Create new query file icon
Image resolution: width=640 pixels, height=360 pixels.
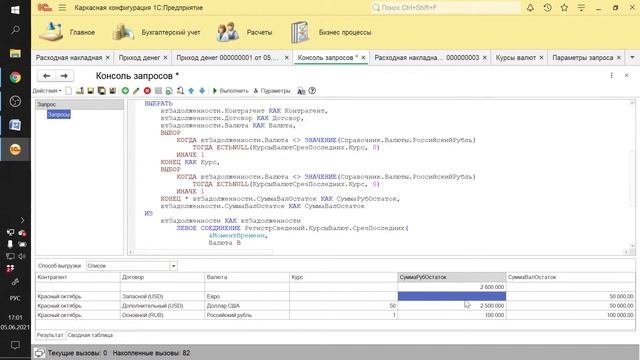coord(69,91)
